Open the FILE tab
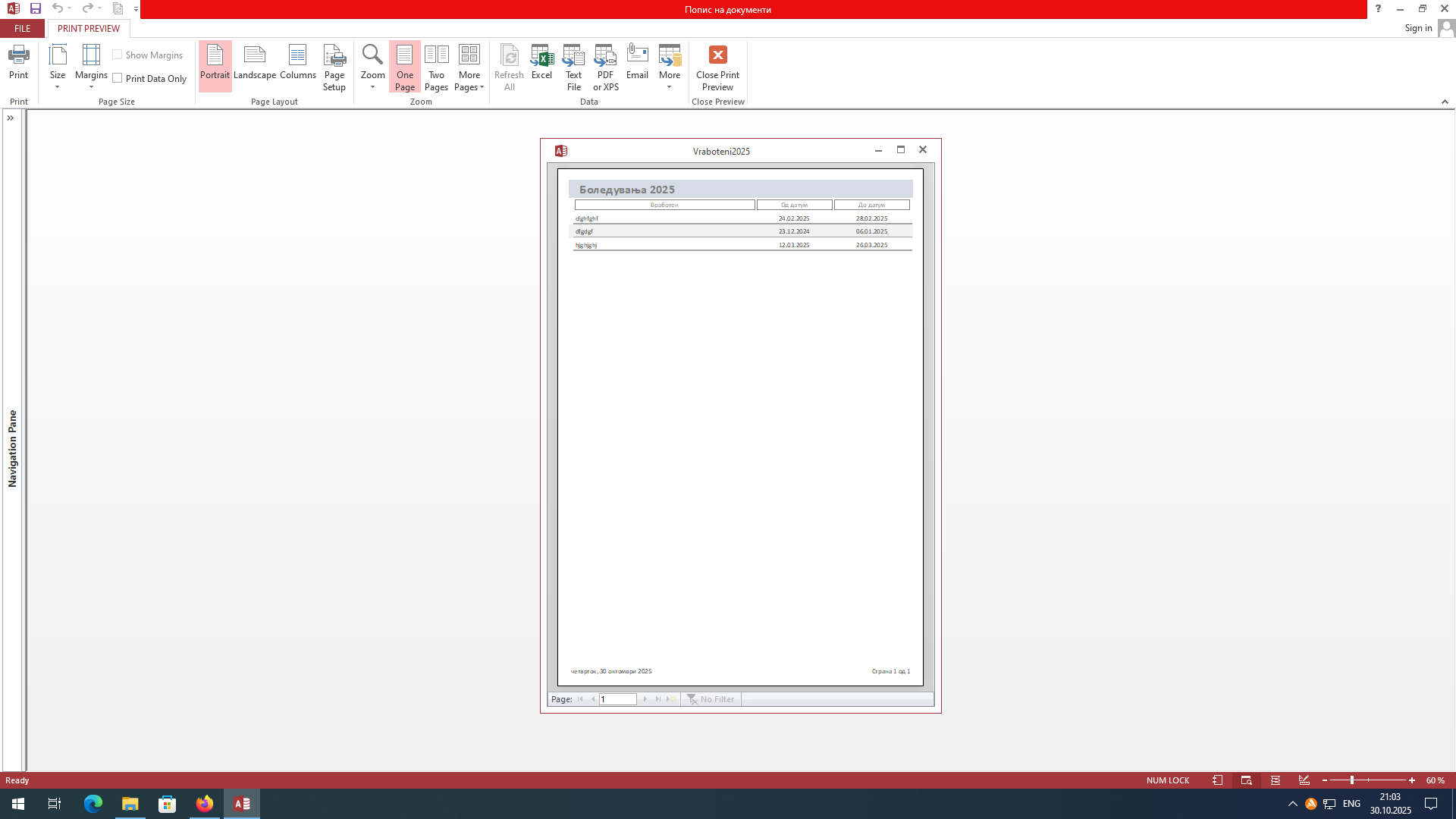Image resolution: width=1456 pixels, height=819 pixels. click(x=23, y=28)
